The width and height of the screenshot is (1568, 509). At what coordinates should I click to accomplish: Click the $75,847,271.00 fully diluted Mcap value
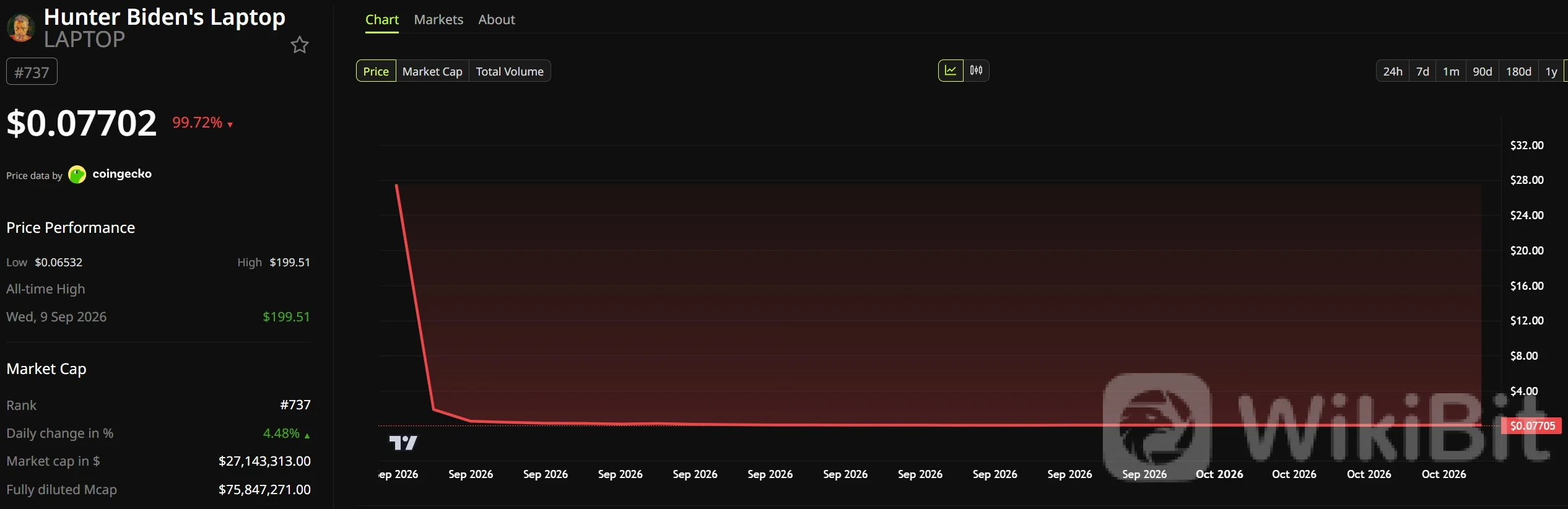click(264, 489)
